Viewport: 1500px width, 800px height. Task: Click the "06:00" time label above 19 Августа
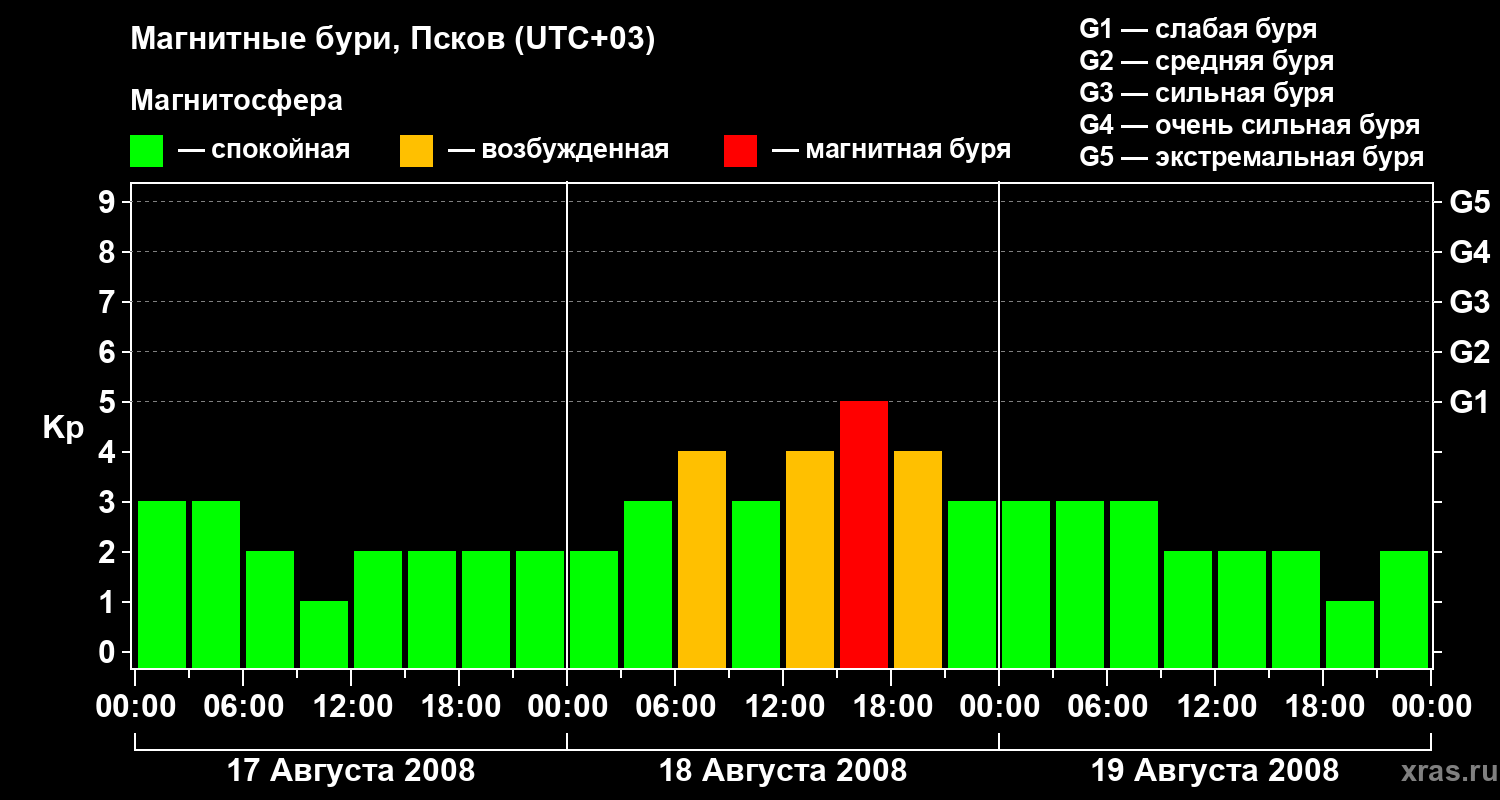tap(1107, 707)
